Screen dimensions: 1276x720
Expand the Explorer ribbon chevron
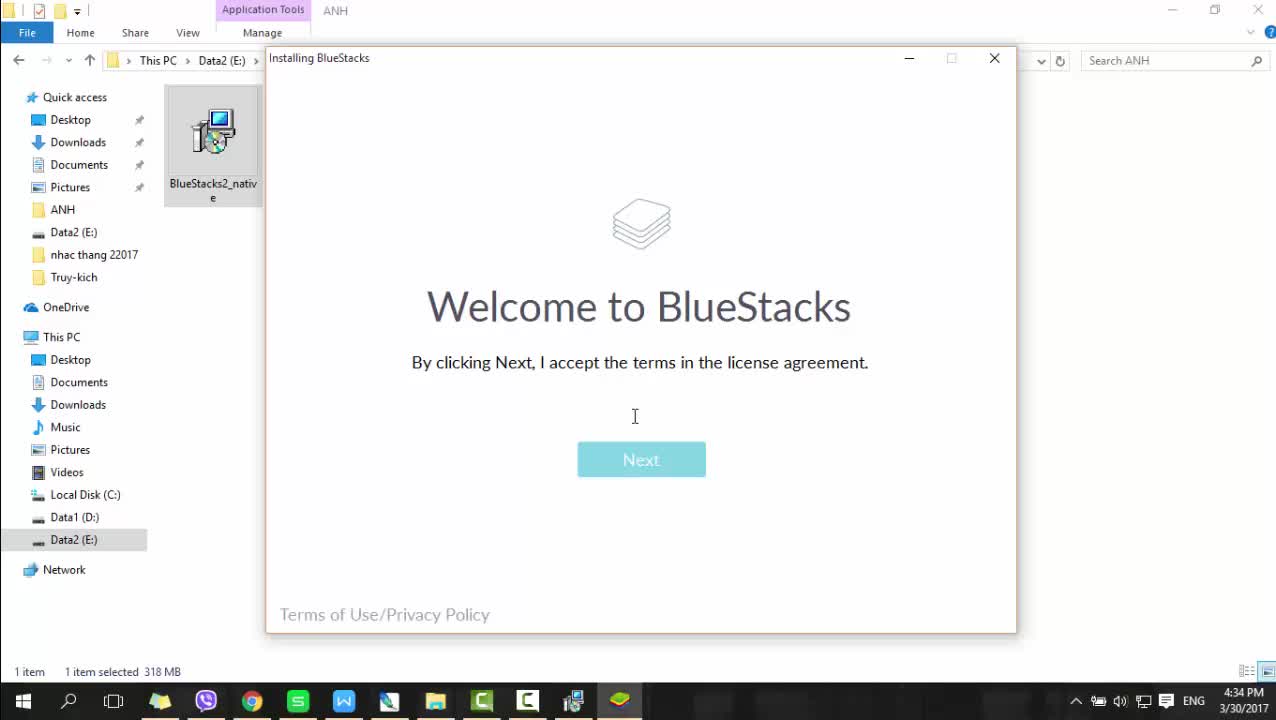pos(1251,33)
